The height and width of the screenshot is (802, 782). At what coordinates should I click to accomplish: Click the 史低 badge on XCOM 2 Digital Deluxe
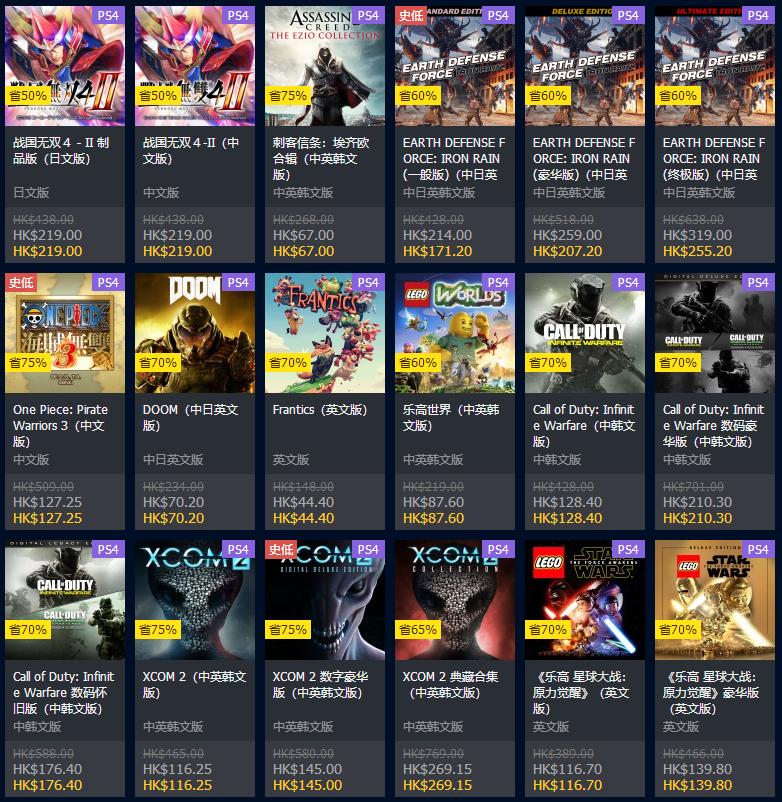click(x=281, y=549)
